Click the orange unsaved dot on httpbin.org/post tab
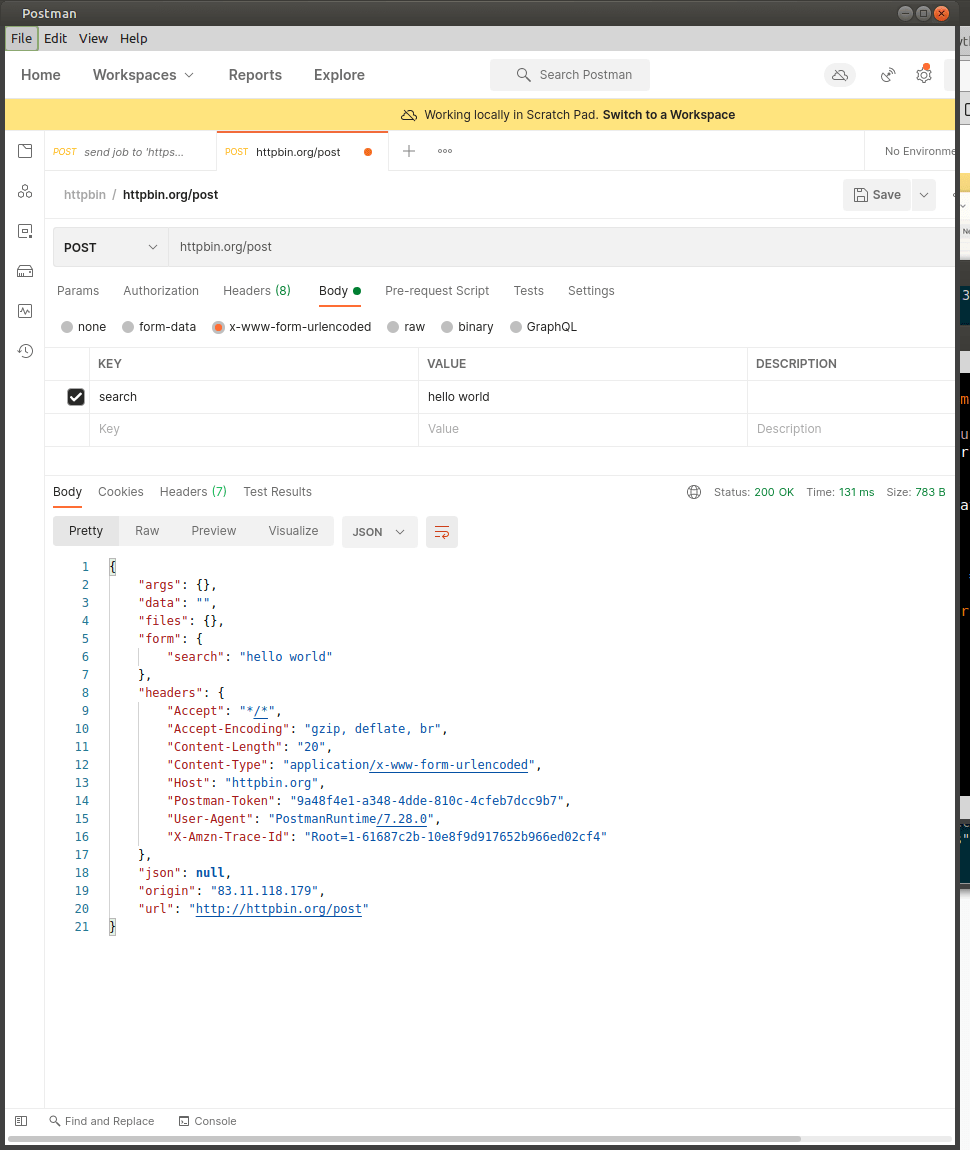970x1150 pixels. [368, 152]
